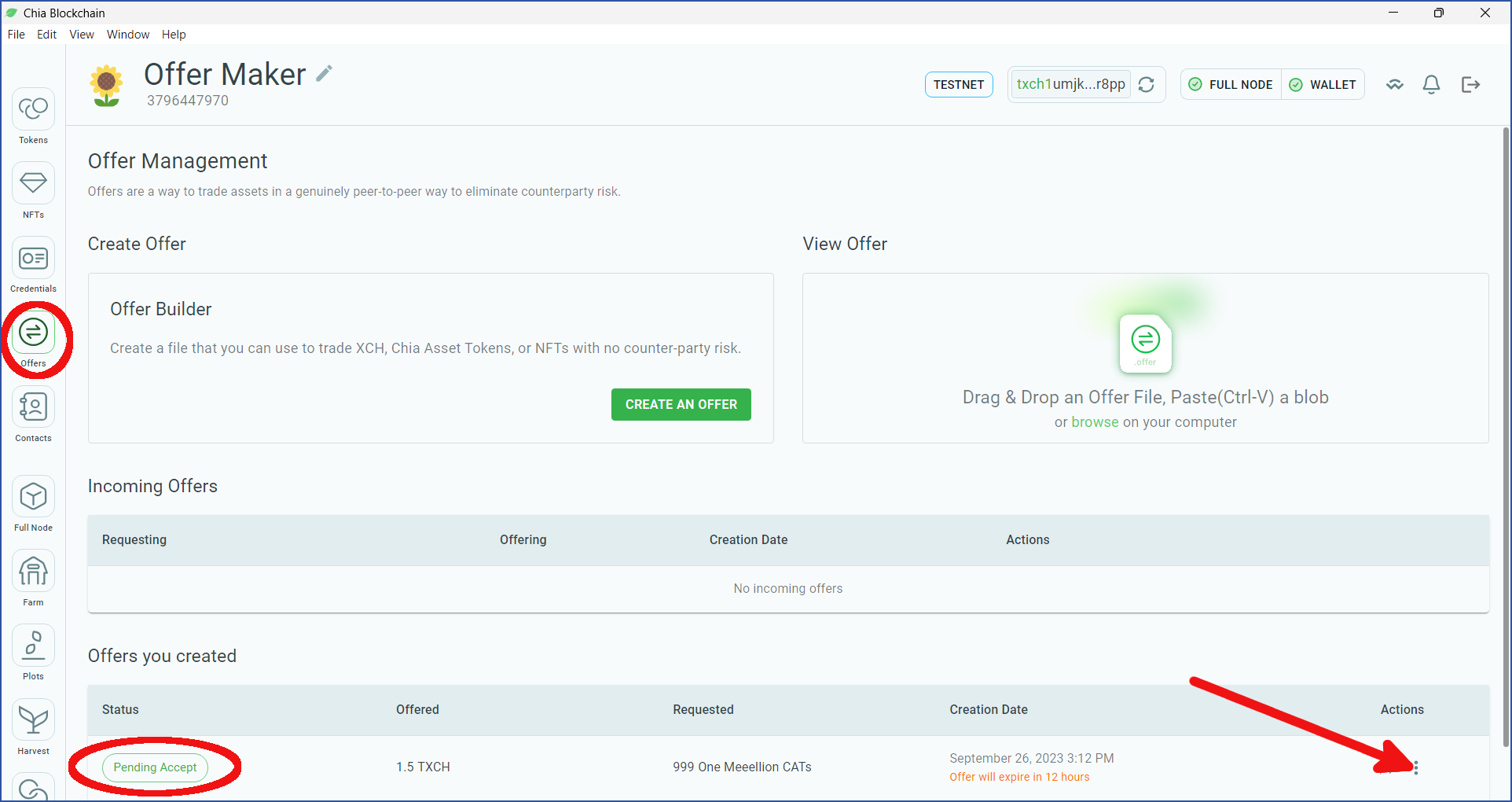Click the wallet fingerprint 3796447970
Image resolution: width=1512 pixels, height=802 pixels.
pyautogui.click(x=188, y=101)
